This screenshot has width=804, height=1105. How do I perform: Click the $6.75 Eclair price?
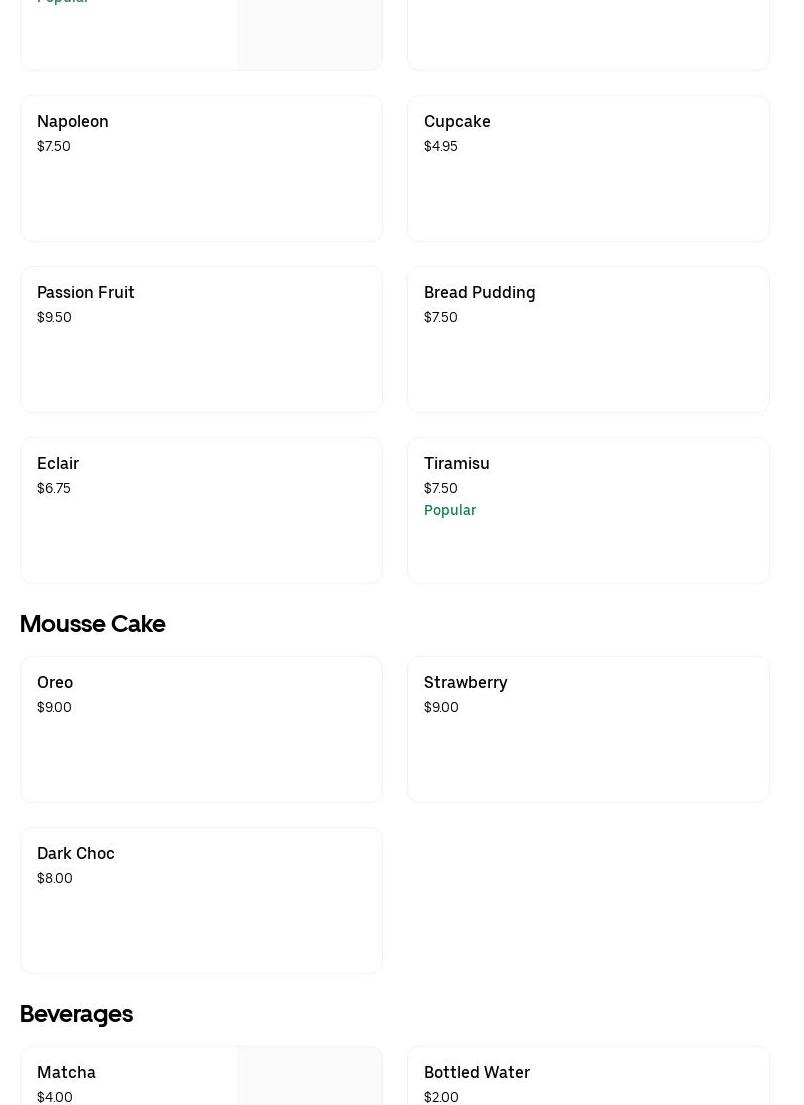[54, 488]
